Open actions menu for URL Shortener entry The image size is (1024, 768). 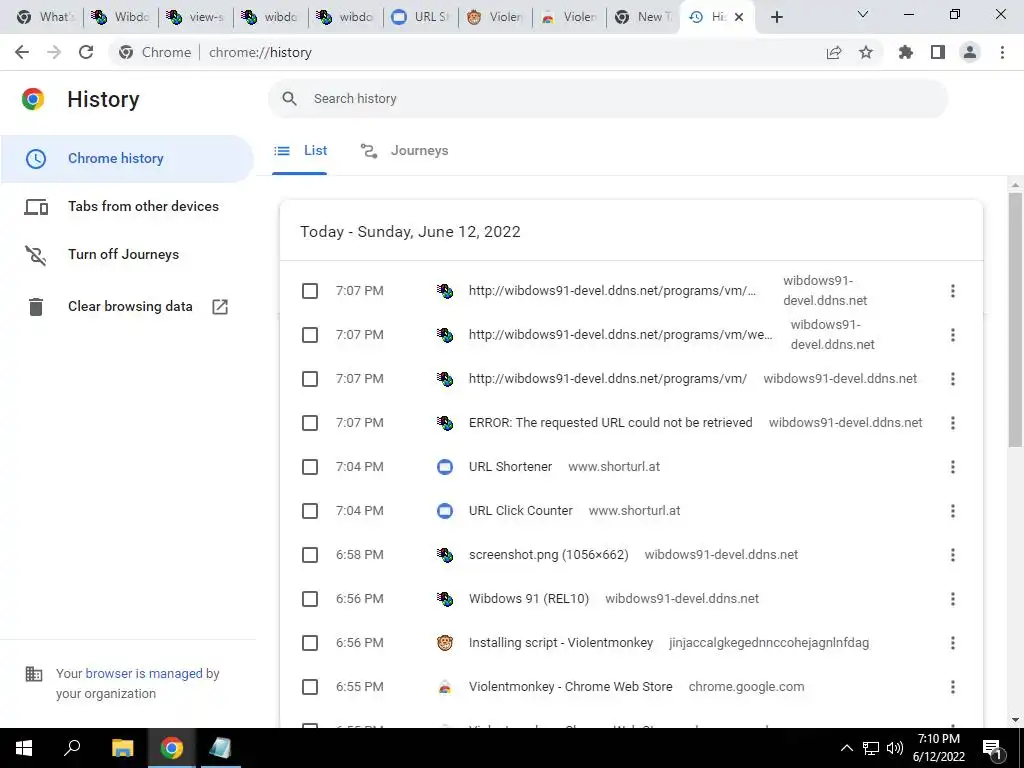(x=953, y=467)
